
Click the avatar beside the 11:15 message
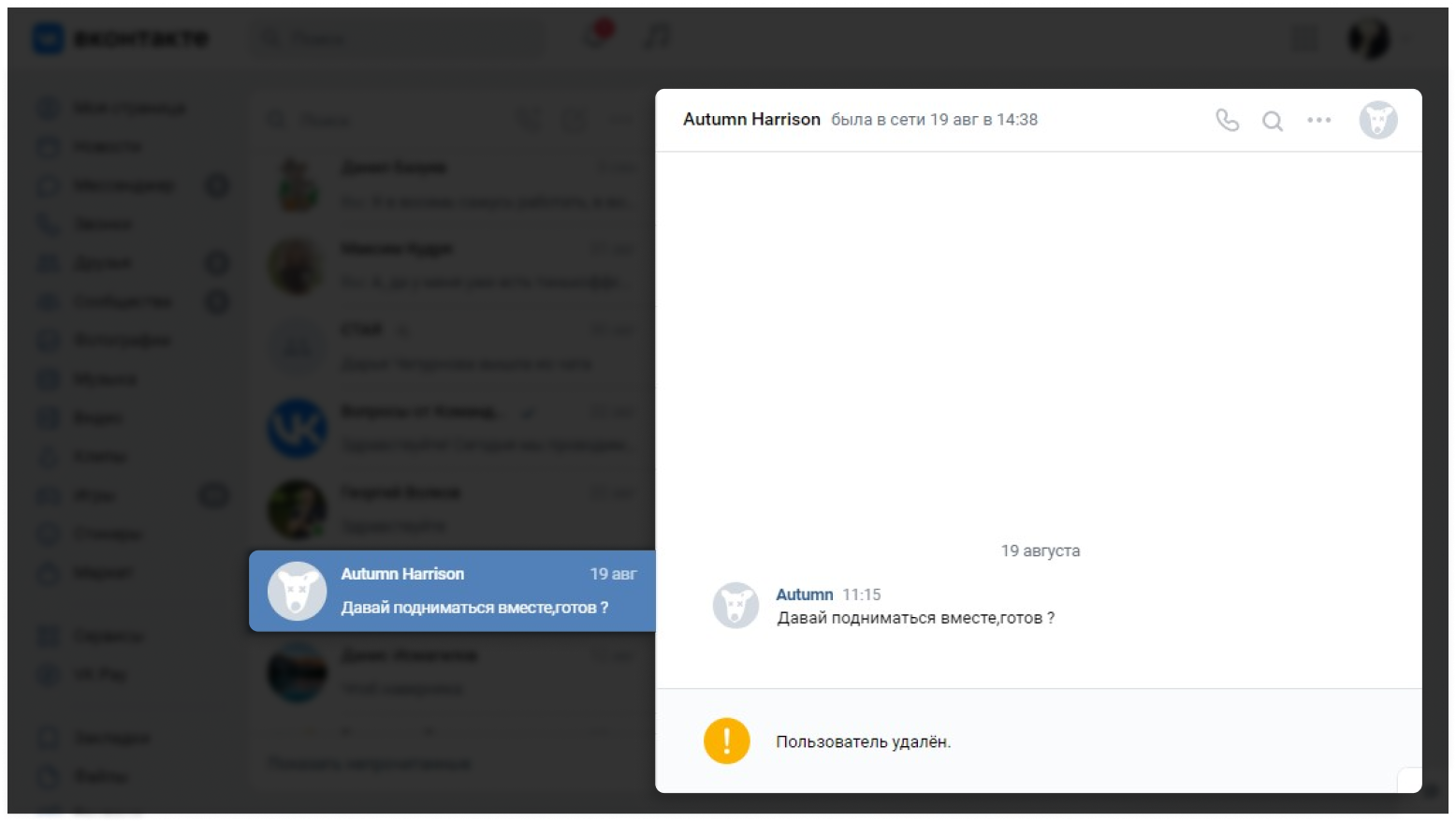point(735,606)
